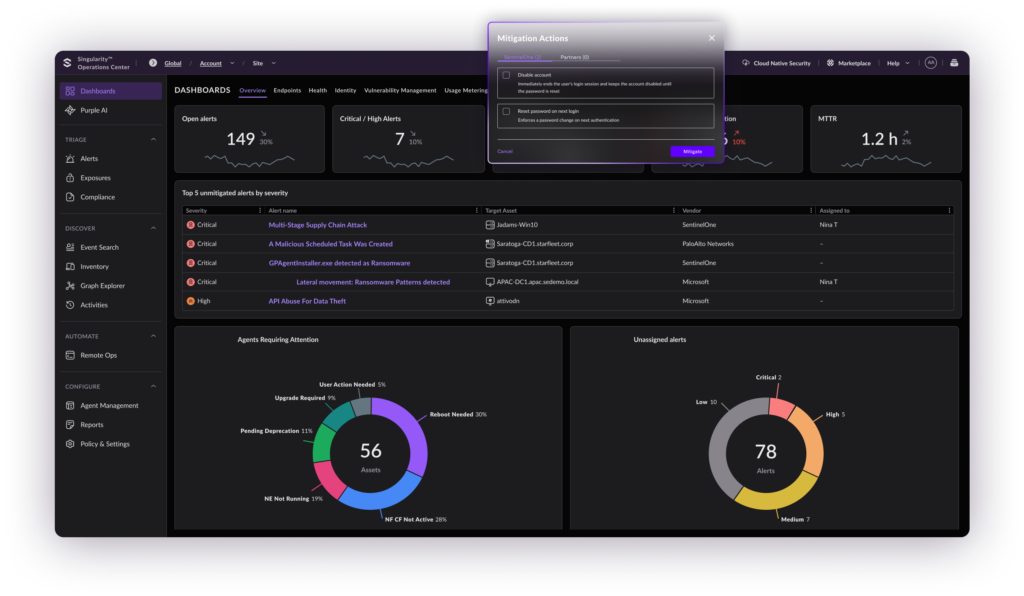Screen dimensions: 1024x596
Task: Open the Purple AI sidebar icon
Action: pyautogui.click(x=70, y=110)
